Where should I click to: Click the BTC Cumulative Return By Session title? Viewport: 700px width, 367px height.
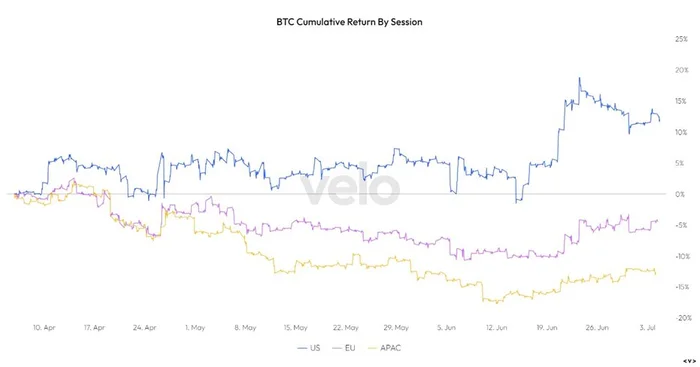point(350,22)
